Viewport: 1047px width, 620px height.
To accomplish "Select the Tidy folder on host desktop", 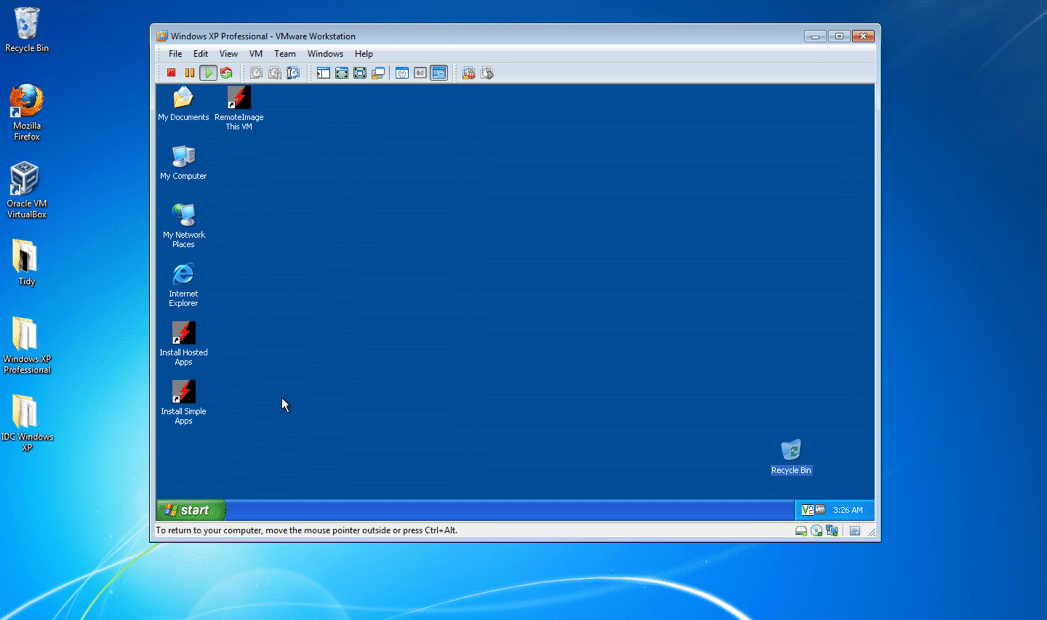I will 26,262.
